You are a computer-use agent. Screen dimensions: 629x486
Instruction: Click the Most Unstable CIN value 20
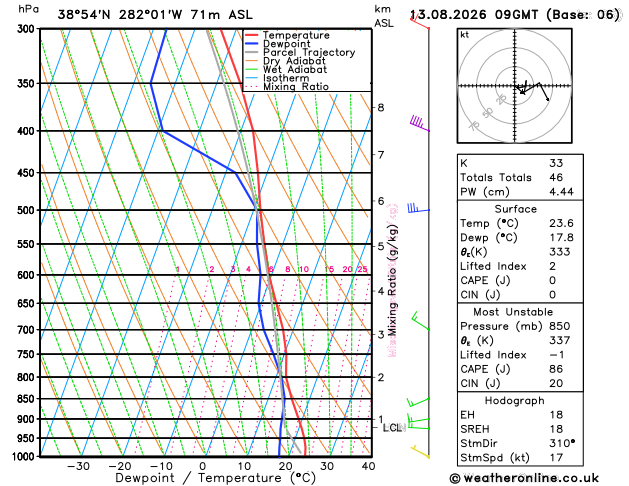click(x=556, y=384)
